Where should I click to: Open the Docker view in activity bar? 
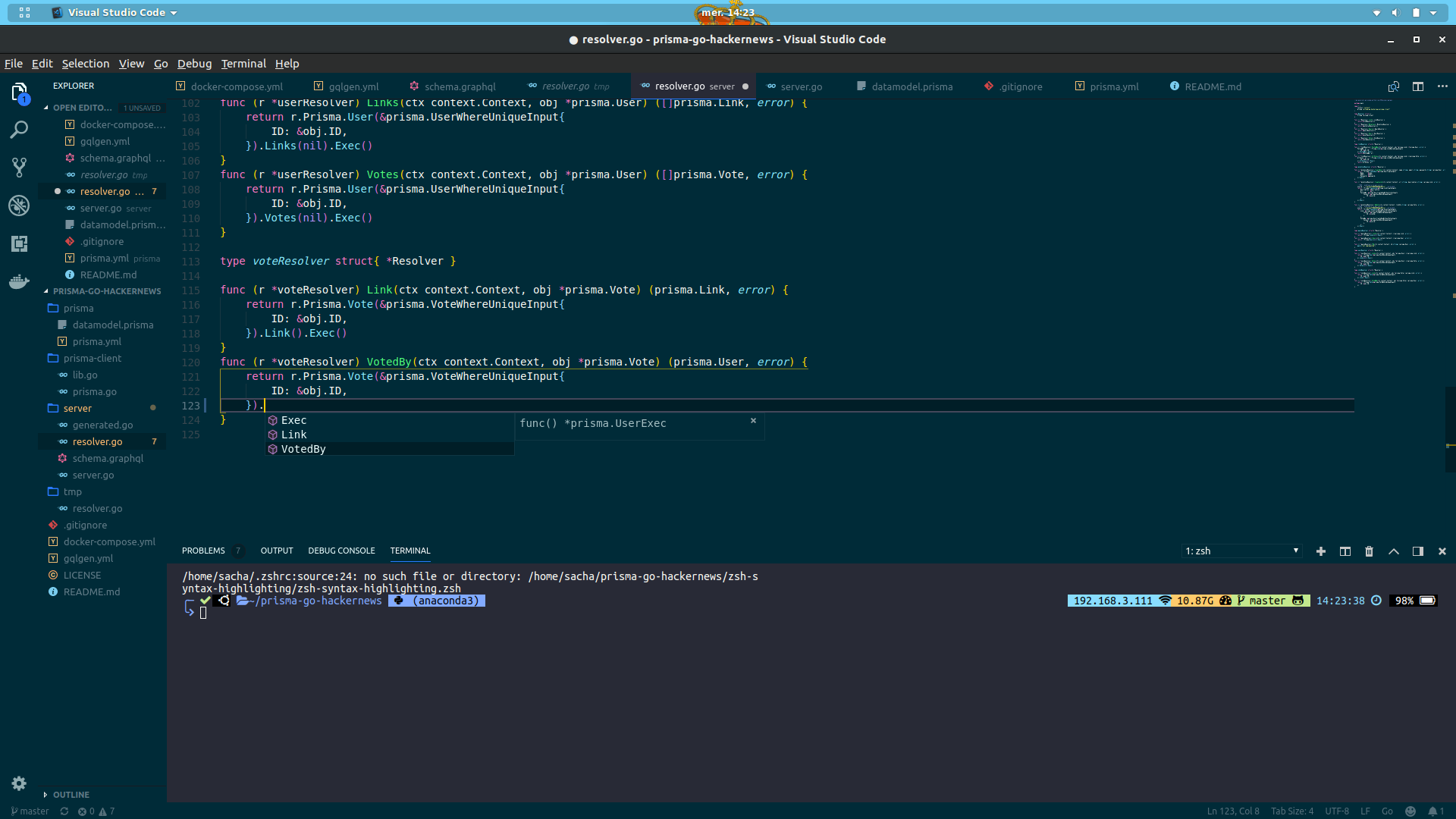click(x=20, y=281)
